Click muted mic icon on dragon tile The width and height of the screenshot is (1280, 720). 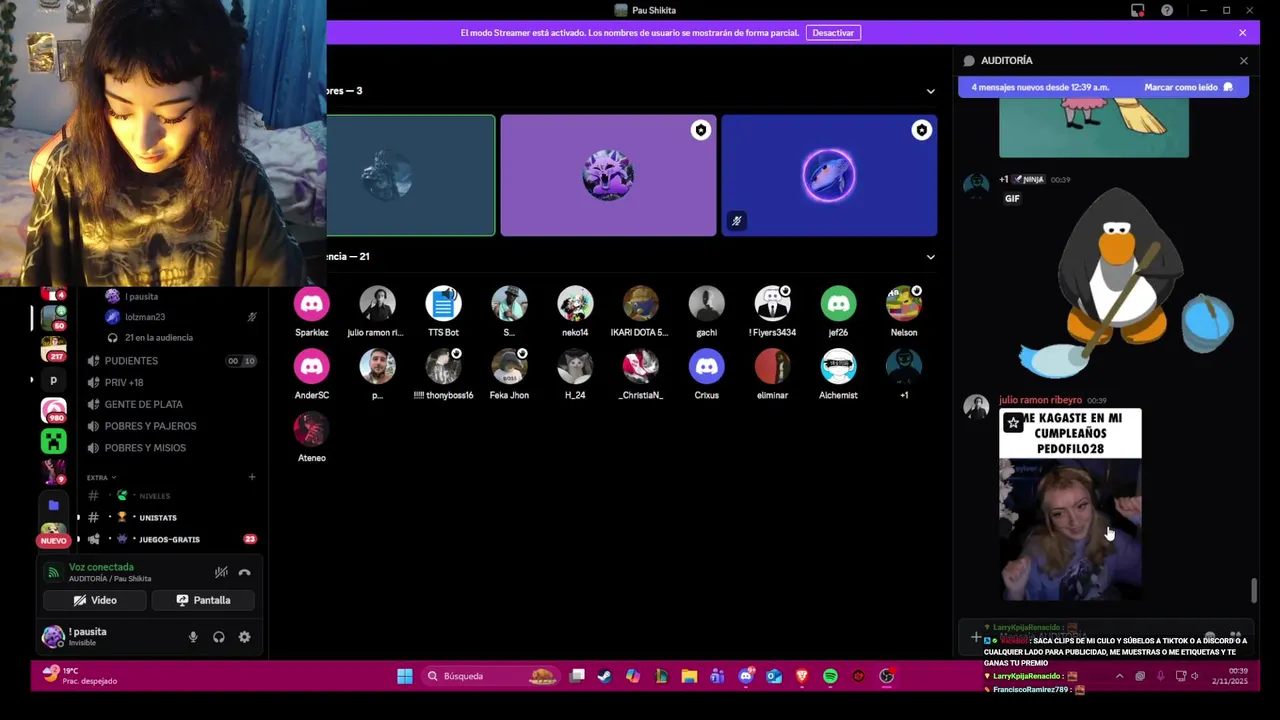coord(736,221)
